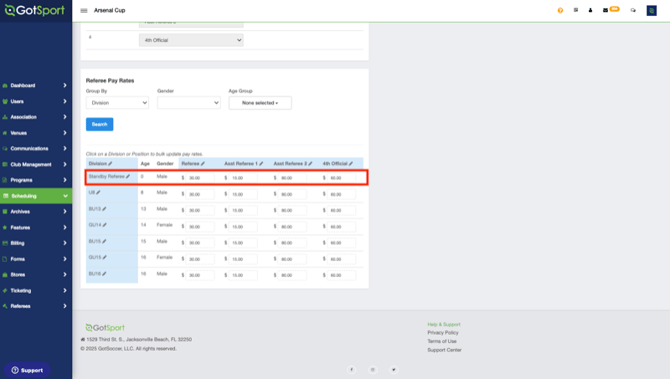
Task: Click the GU15 division name
Action: tap(95, 257)
